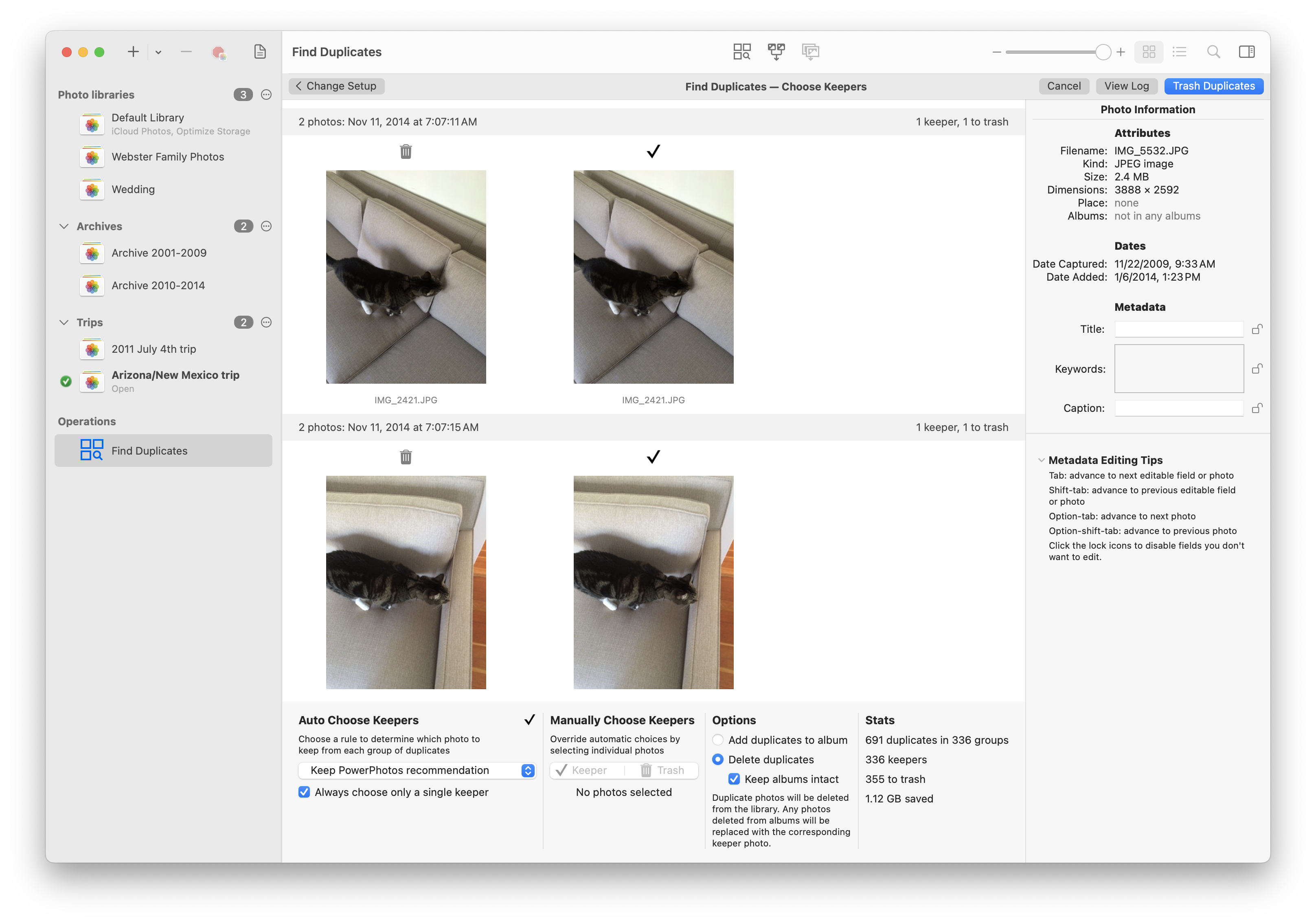Viewport: 1316px width, 923px height.
Task: Select the Add duplicates to album radio button
Action: click(717, 740)
